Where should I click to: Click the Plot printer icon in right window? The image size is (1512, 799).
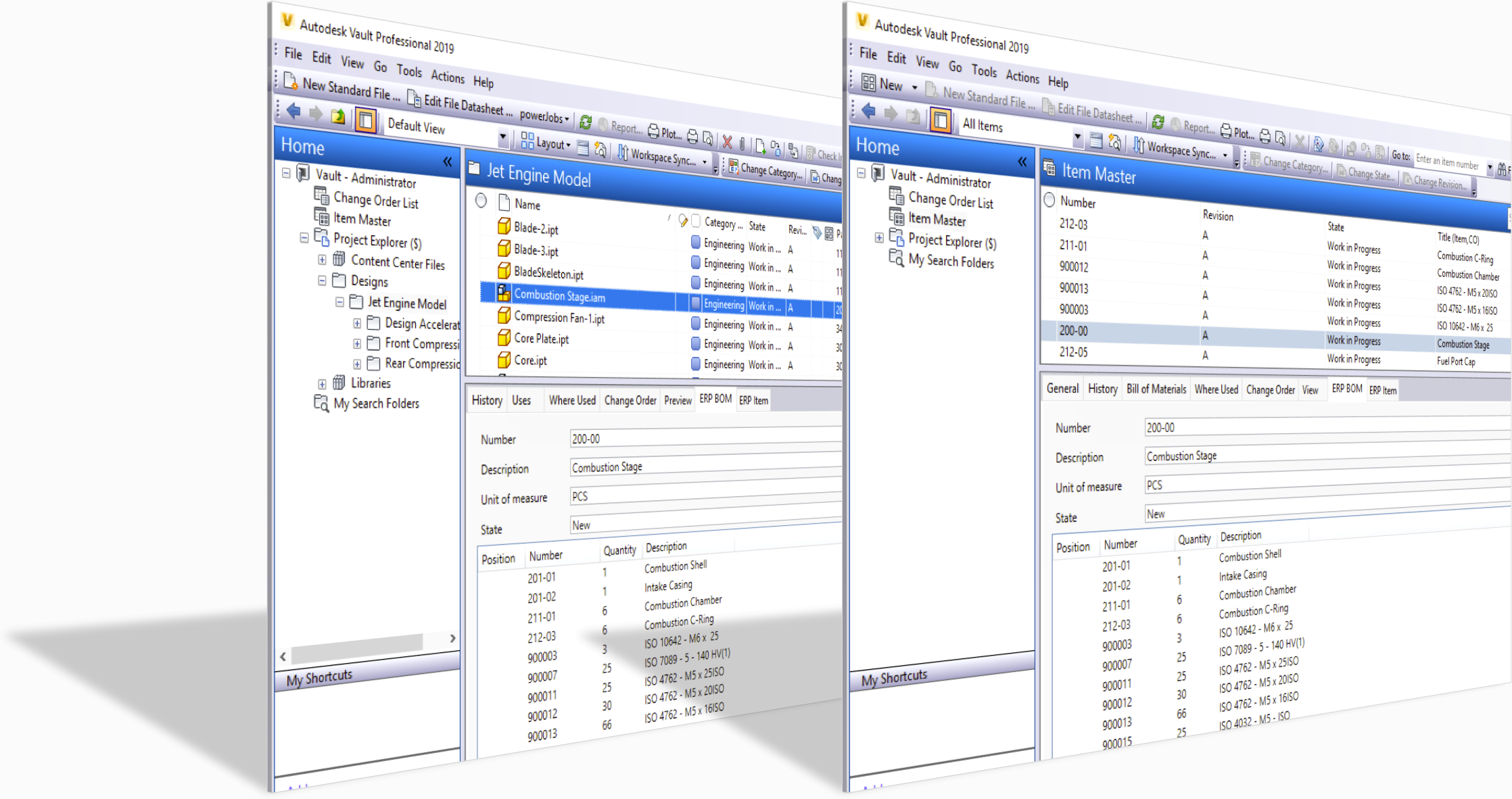(x=1226, y=132)
